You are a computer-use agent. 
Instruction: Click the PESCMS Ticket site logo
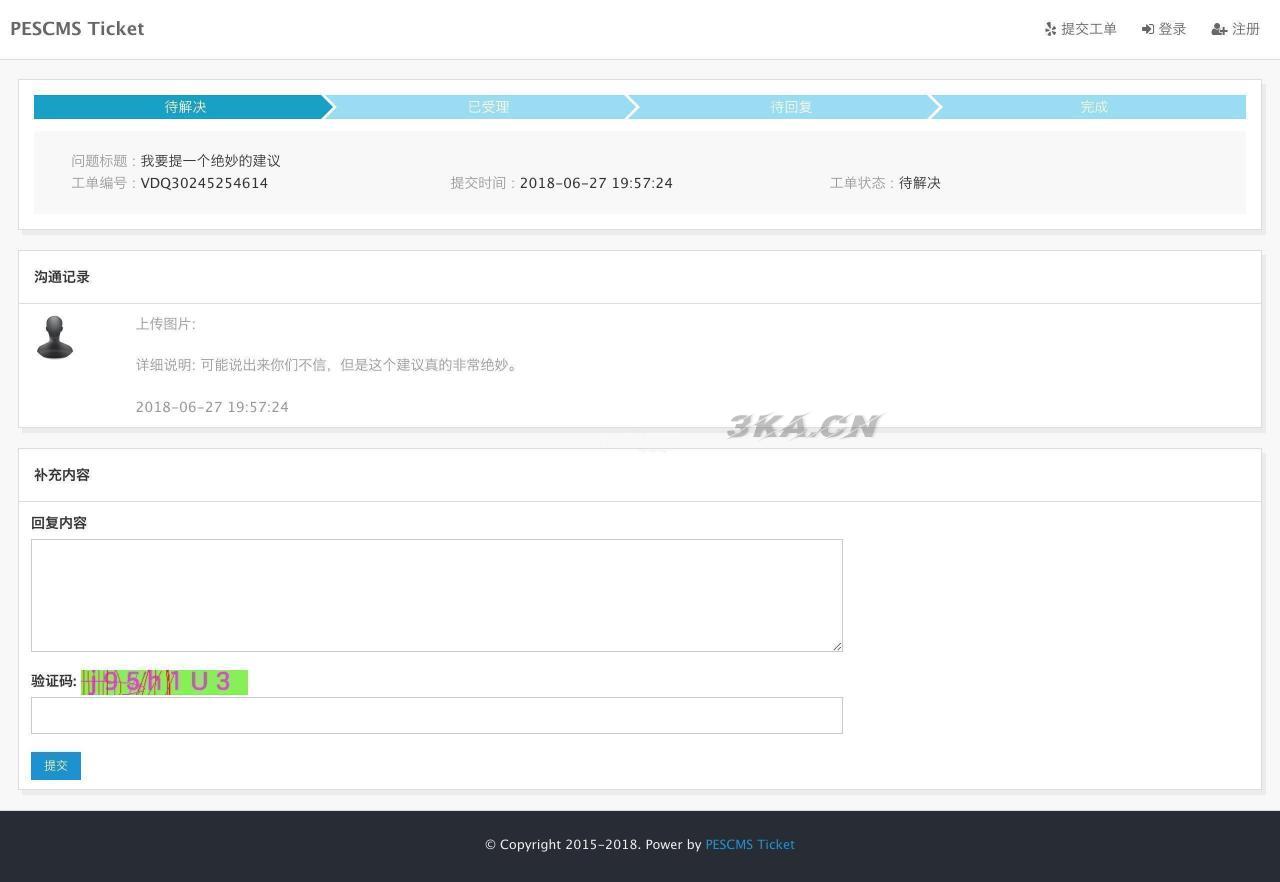(77, 29)
